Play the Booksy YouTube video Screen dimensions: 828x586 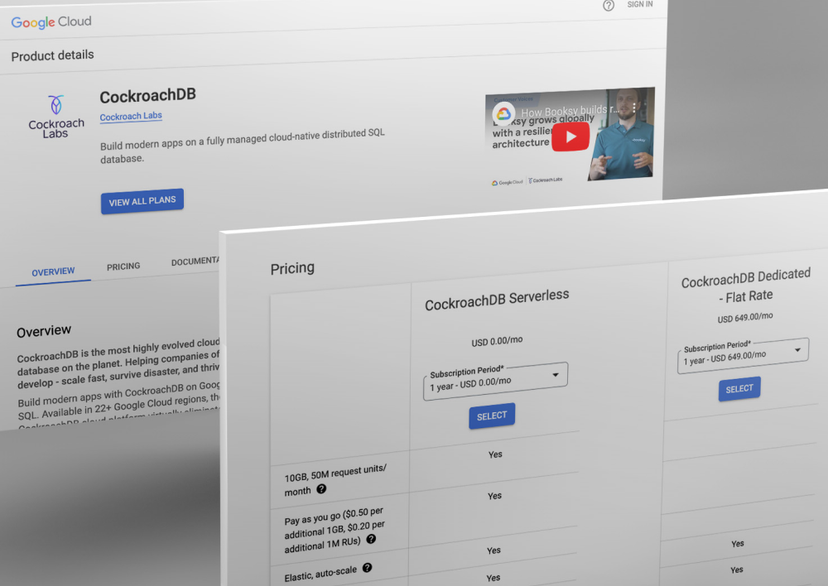click(570, 137)
